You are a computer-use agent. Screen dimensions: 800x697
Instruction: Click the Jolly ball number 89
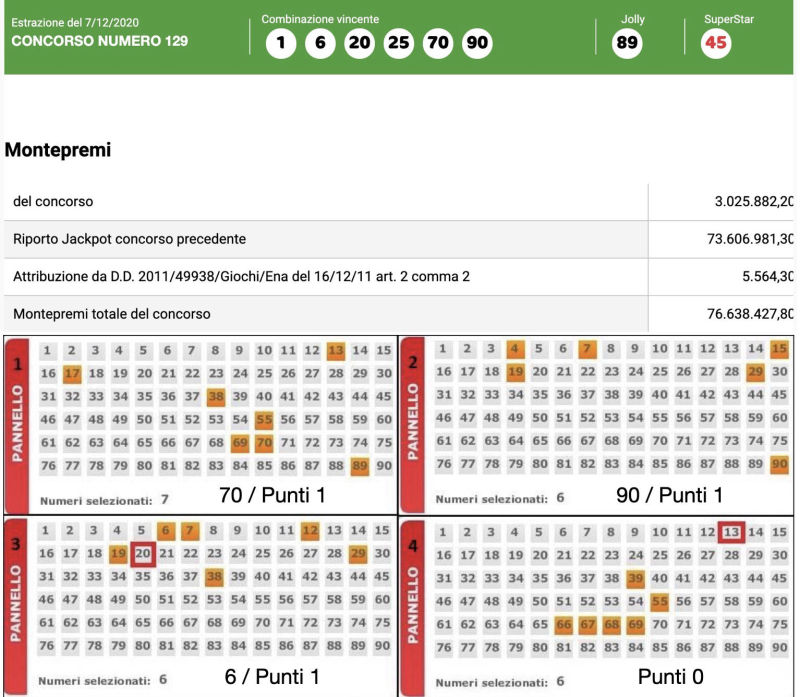pyautogui.click(x=628, y=43)
